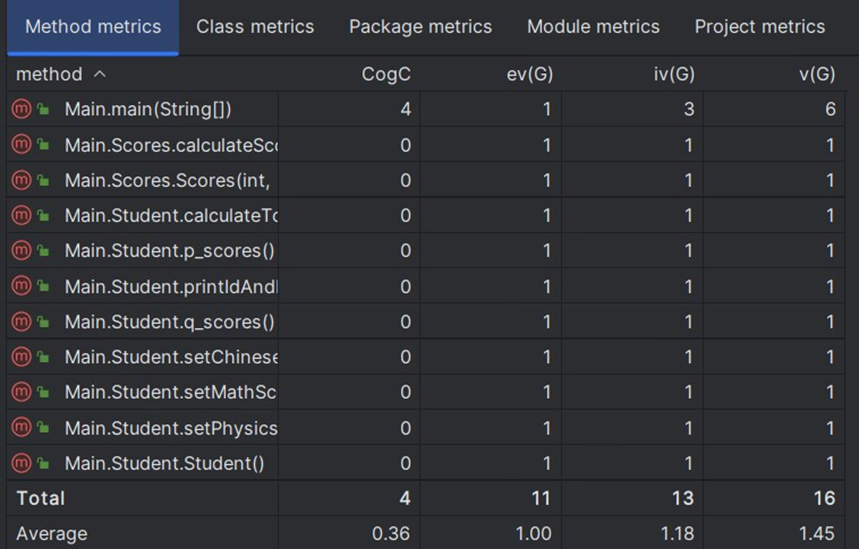This screenshot has height=549, width=859.
Task: Click method icon beside Main.Student.setPhysics row
Action: (x=20, y=428)
